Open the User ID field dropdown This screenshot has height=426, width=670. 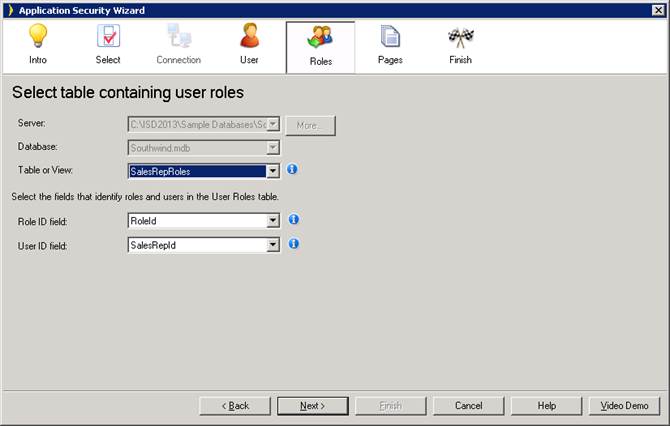click(x=273, y=244)
